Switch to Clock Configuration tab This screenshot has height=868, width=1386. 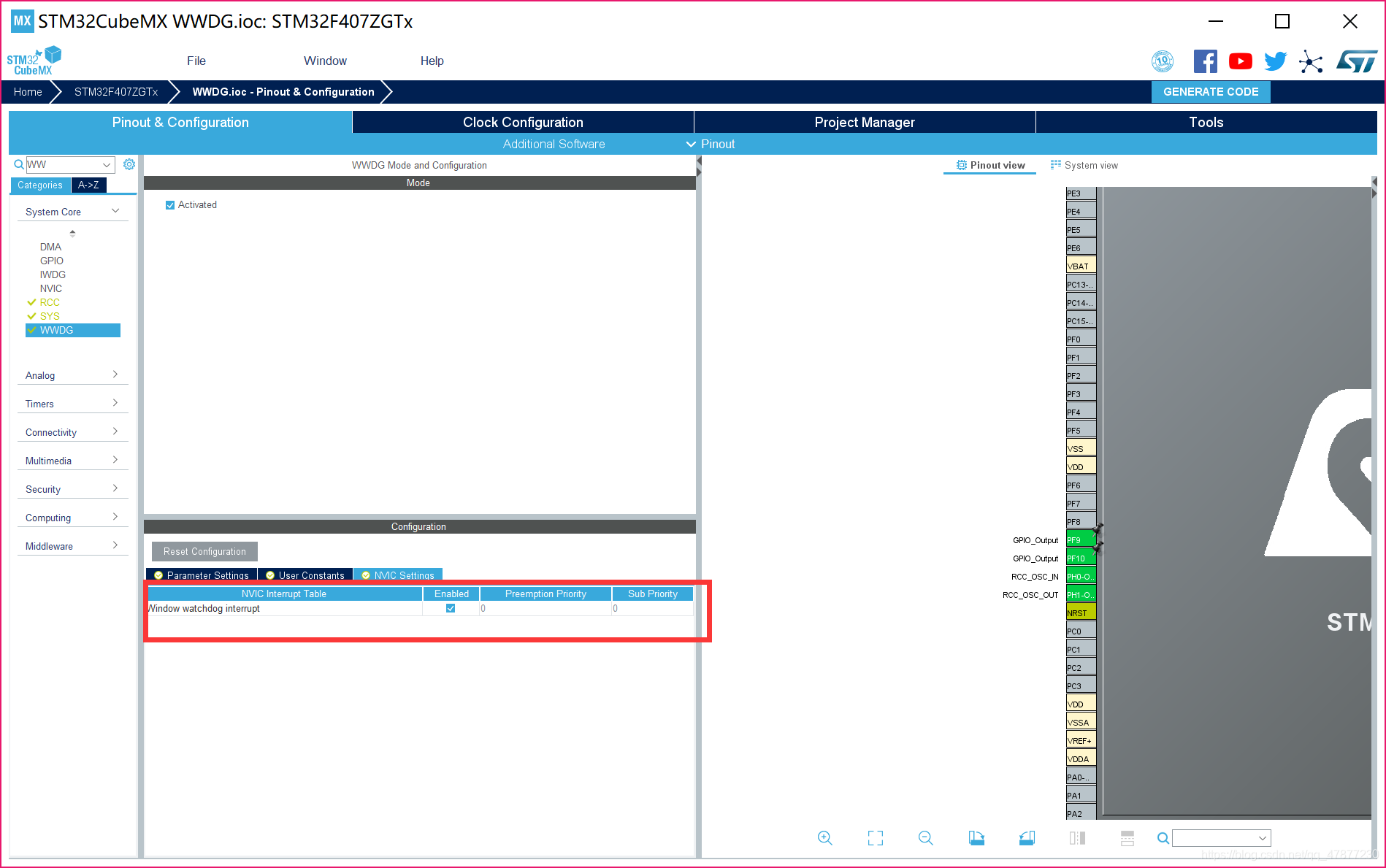523,122
